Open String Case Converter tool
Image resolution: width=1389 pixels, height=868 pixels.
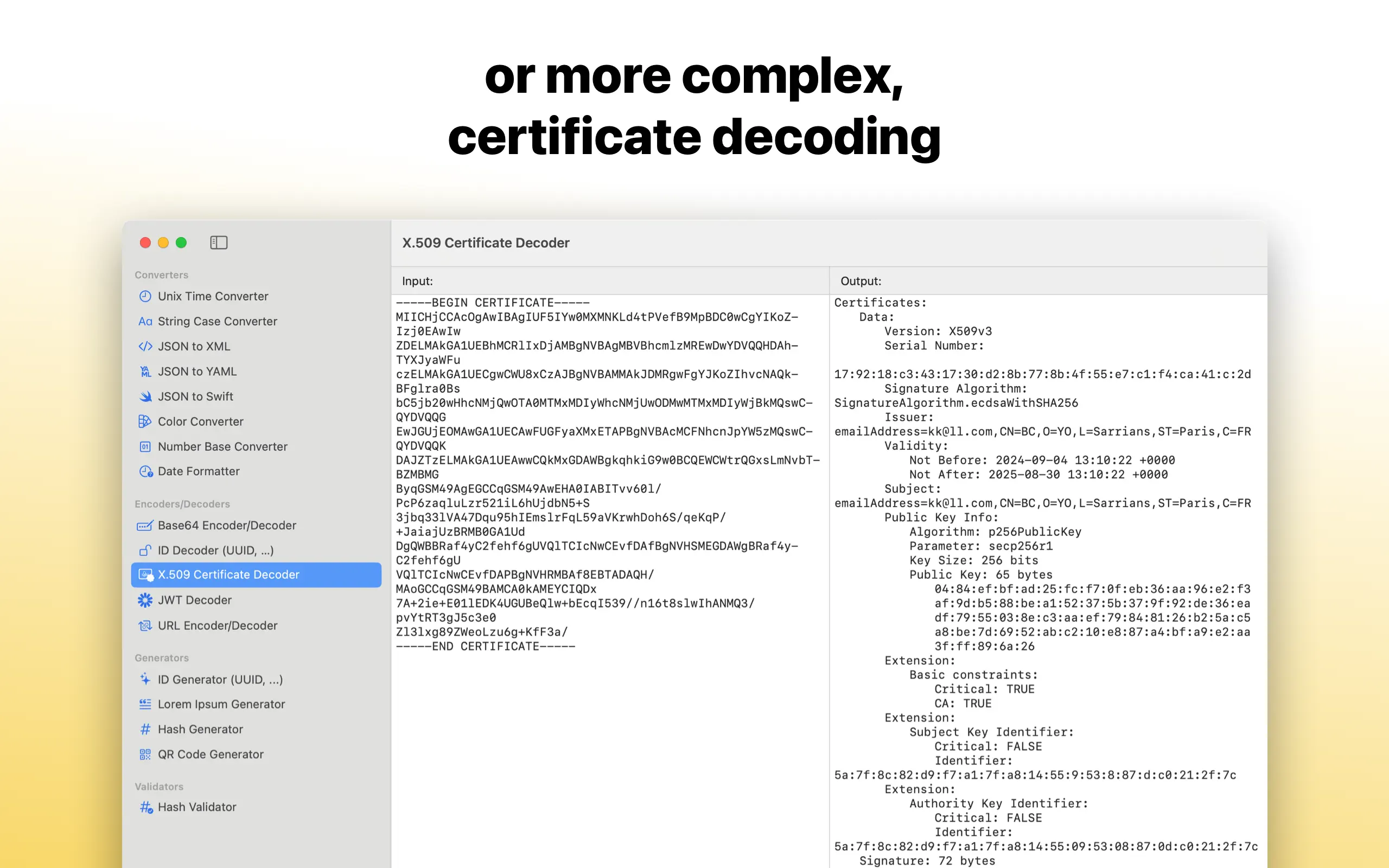[217, 322]
